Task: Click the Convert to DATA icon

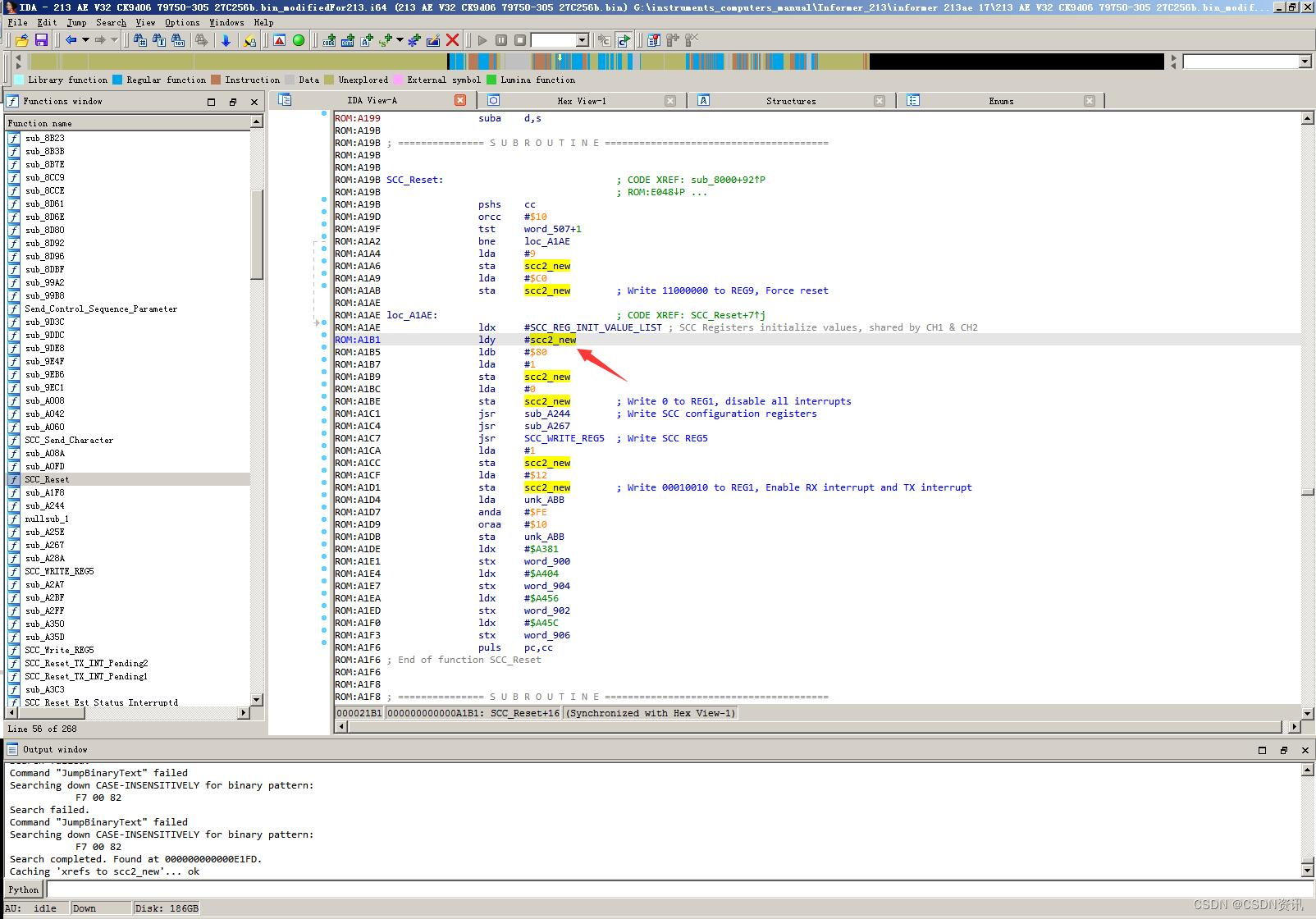Action: click(x=348, y=40)
